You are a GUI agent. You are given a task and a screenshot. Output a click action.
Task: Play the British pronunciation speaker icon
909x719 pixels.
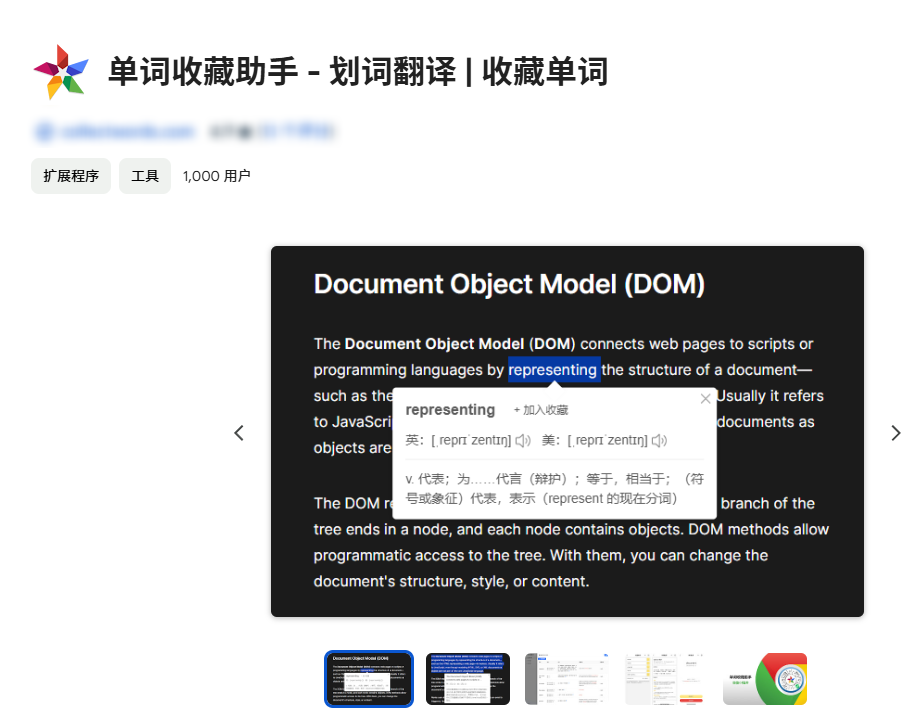(x=523, y=440)
